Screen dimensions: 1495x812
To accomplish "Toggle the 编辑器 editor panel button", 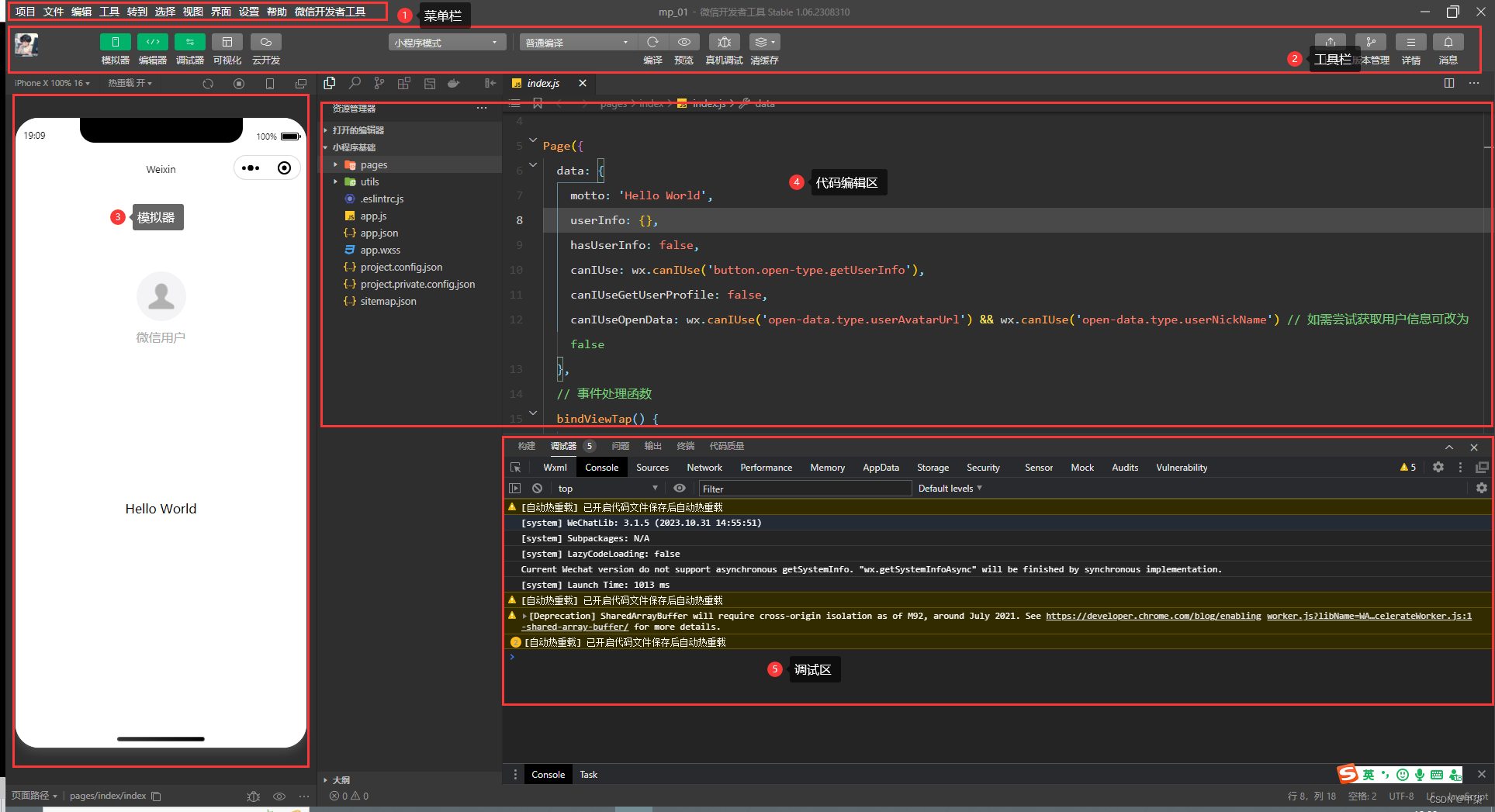I will (153, 42).
